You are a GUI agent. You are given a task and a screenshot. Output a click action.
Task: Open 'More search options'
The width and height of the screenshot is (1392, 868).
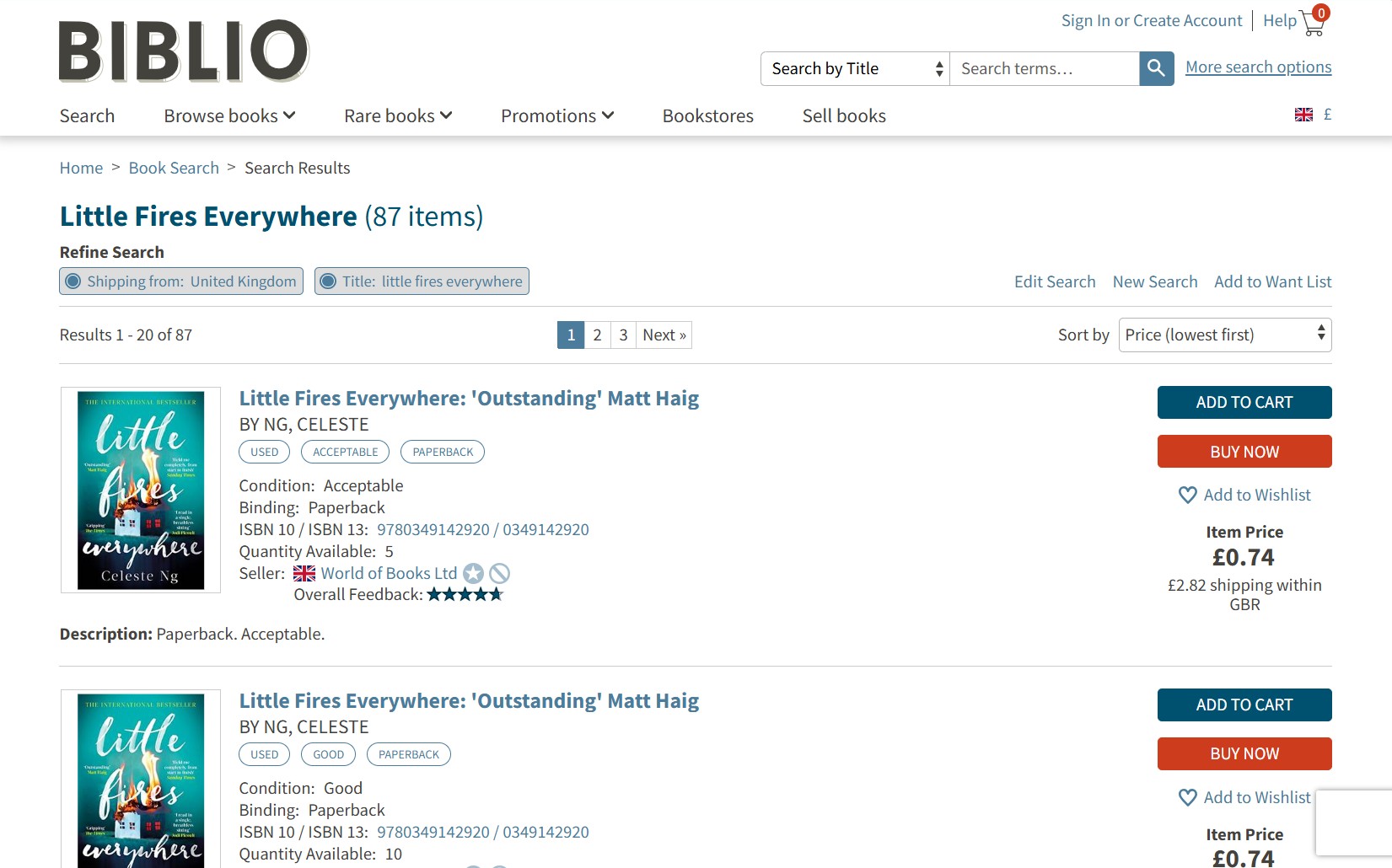pos(1257,67)
